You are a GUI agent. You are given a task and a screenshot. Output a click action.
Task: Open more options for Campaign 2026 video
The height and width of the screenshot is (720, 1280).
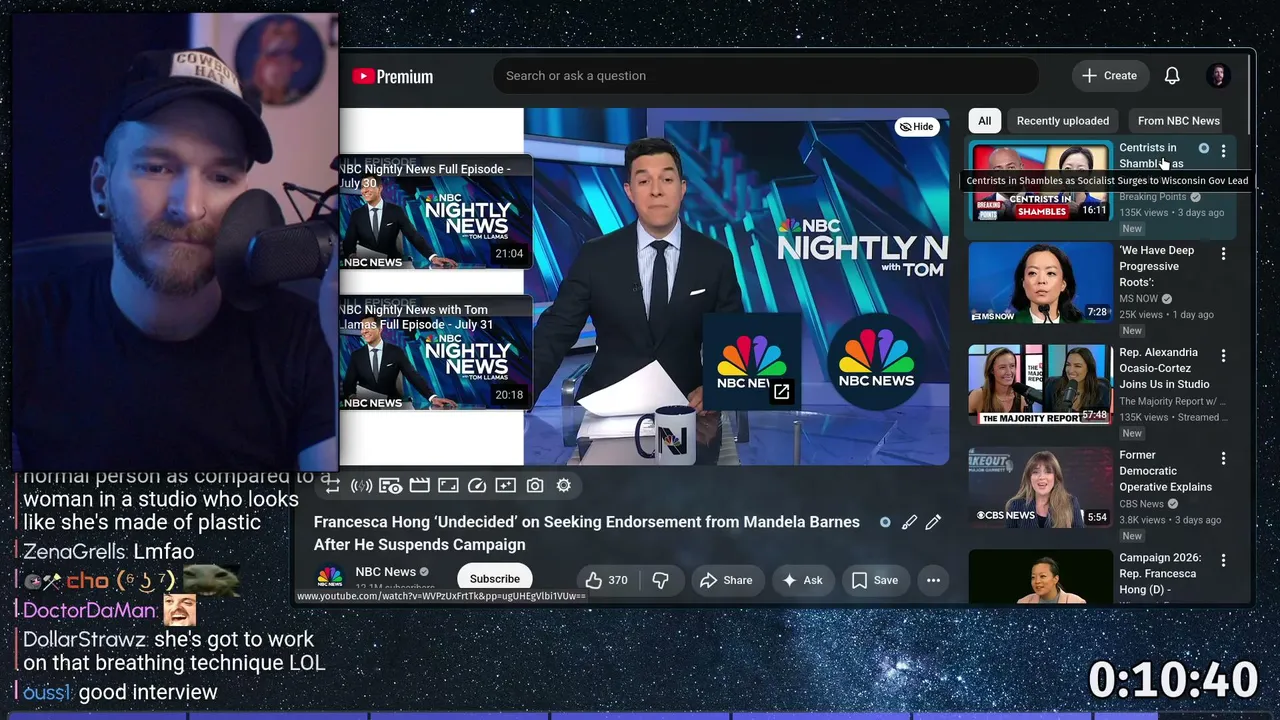[x=1223, y=561]
